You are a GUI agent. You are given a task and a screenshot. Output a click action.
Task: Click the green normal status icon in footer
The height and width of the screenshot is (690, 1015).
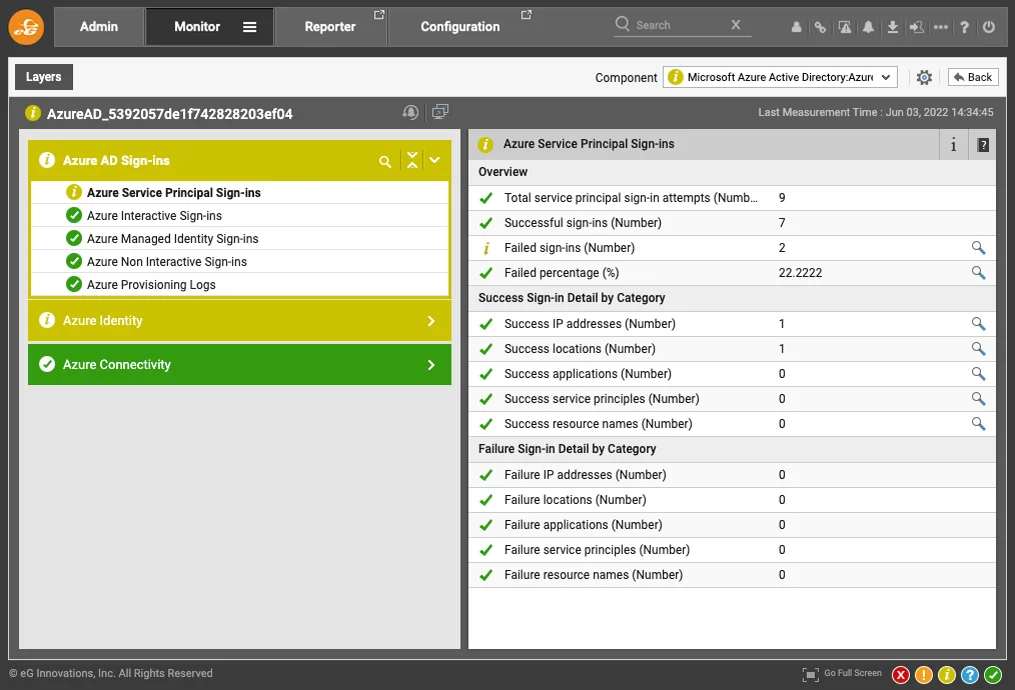[x=993, y=675]
